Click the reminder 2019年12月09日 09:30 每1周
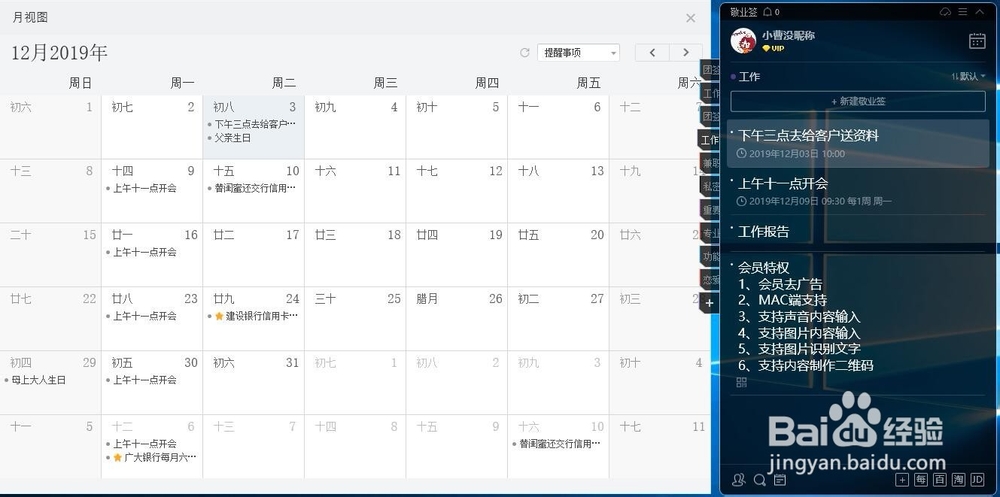Screen dimensions: 1000x497 click(x=814, y=202)
